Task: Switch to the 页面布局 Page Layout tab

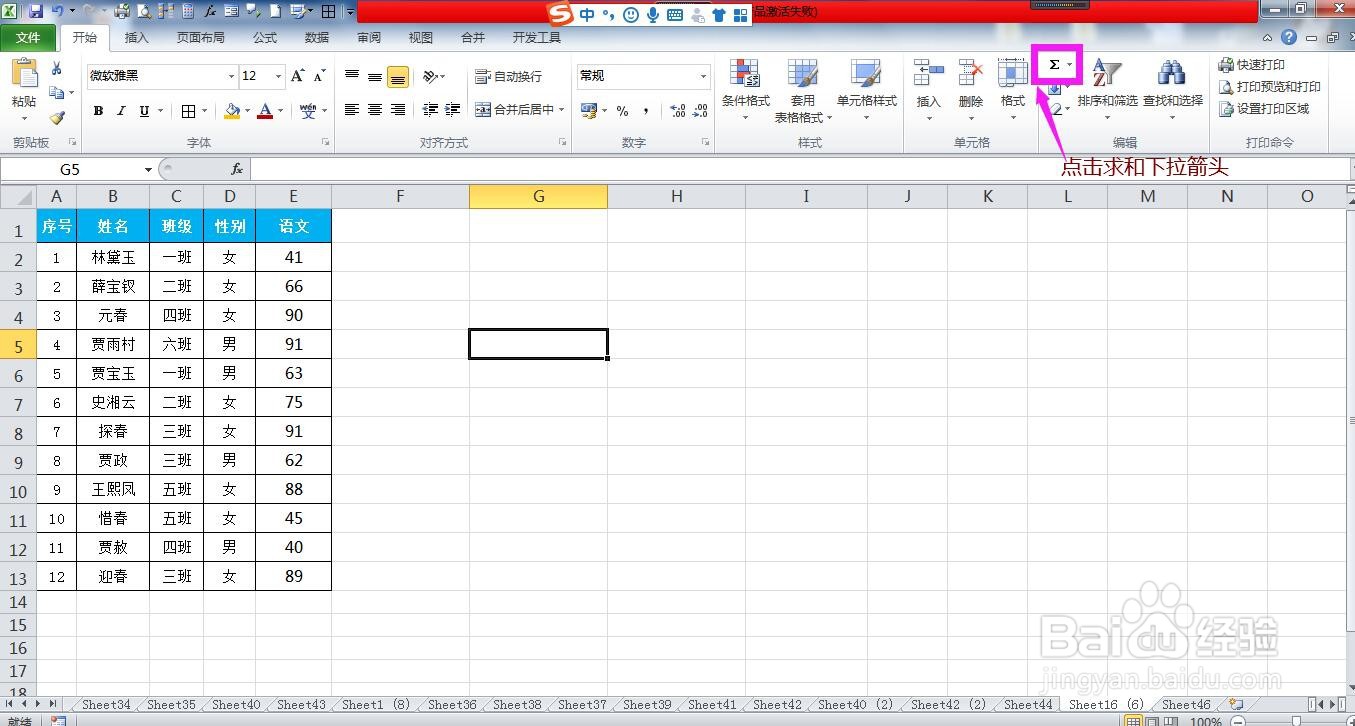Action: tap(200, 38)
